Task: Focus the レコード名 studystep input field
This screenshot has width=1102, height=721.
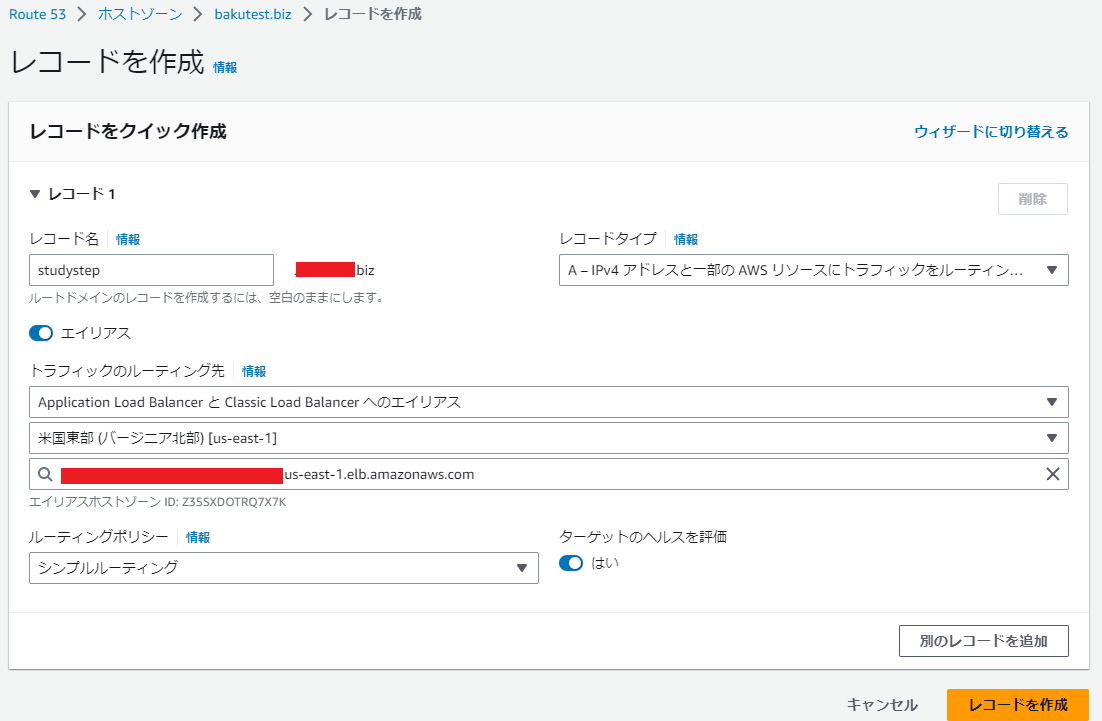Action: [x=151, y=270]
